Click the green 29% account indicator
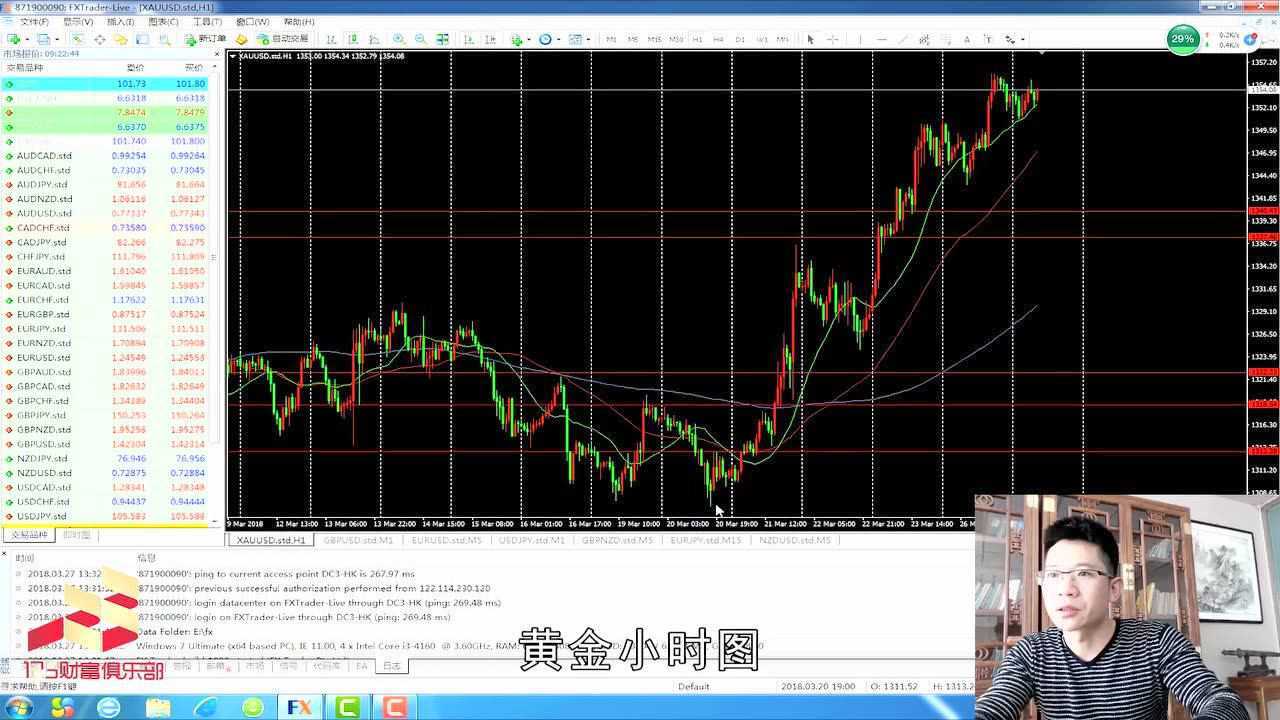 coord(1182,40)
